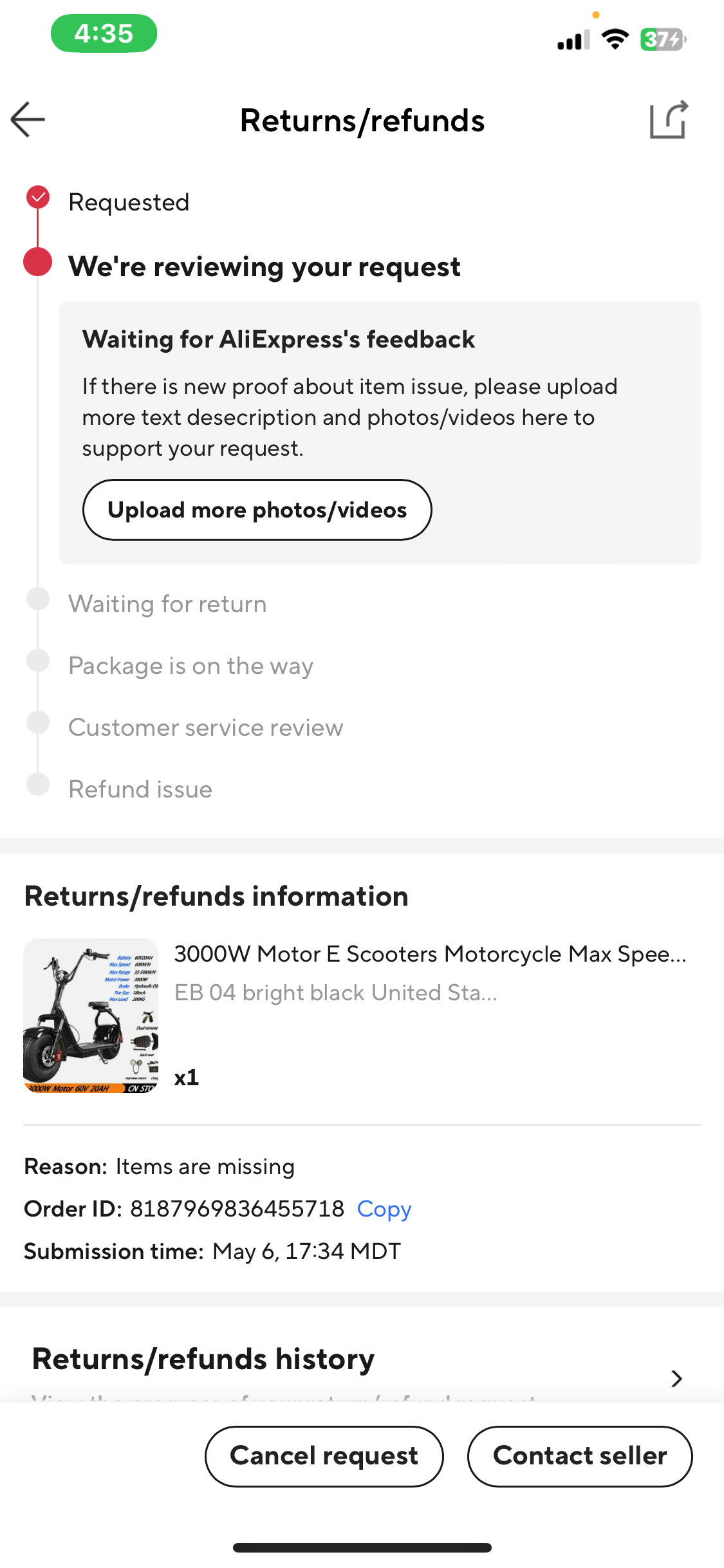The height and width of the screenshot is (1568, 724).
Task: Open Returns/refunds history section
Action: (203, 1359)
